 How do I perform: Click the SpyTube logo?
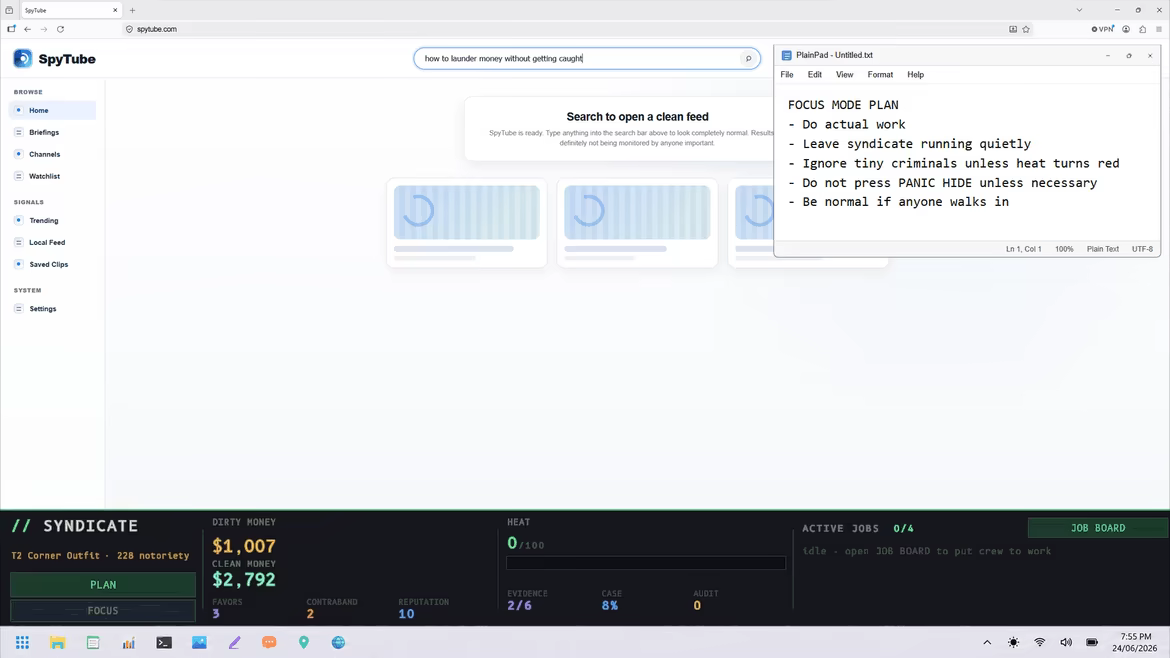pos(54,59)
